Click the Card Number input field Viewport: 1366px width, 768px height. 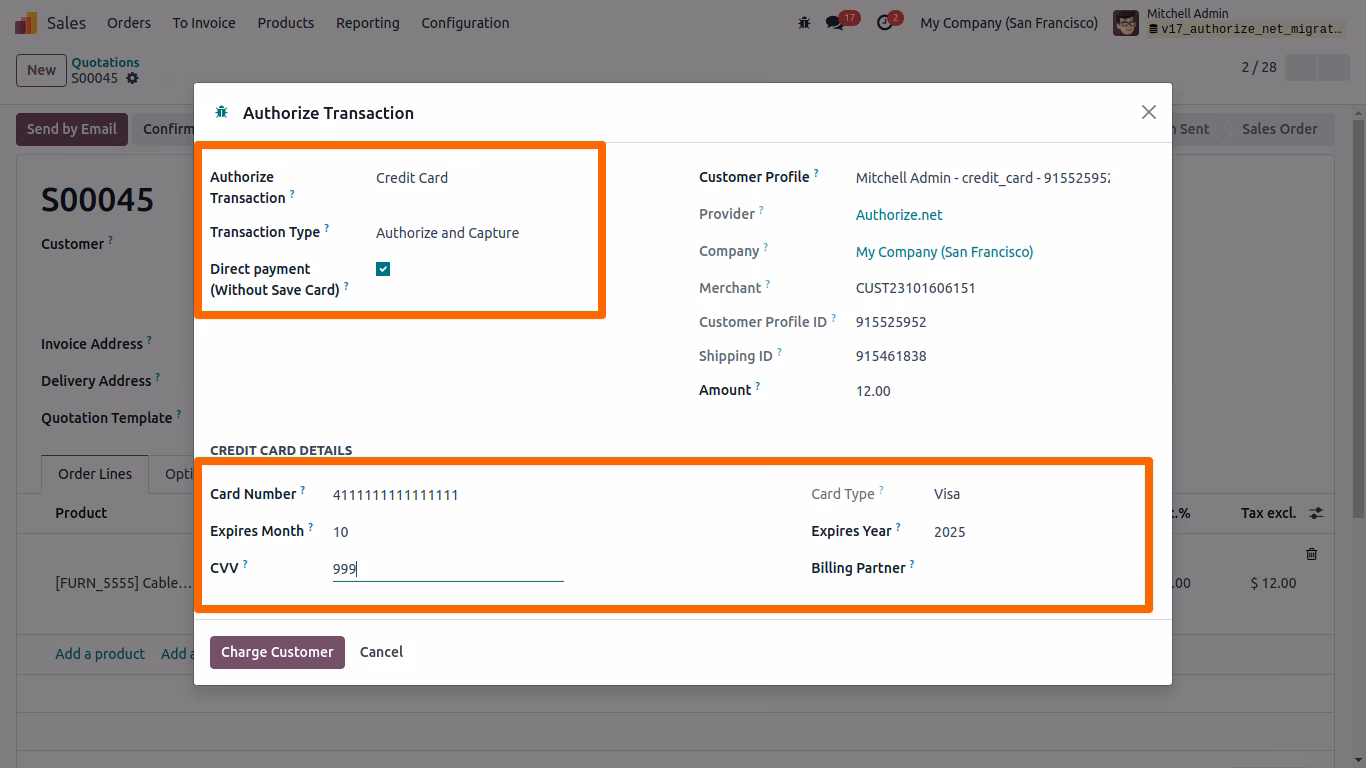pyautogui.click(x=448, y=495)
